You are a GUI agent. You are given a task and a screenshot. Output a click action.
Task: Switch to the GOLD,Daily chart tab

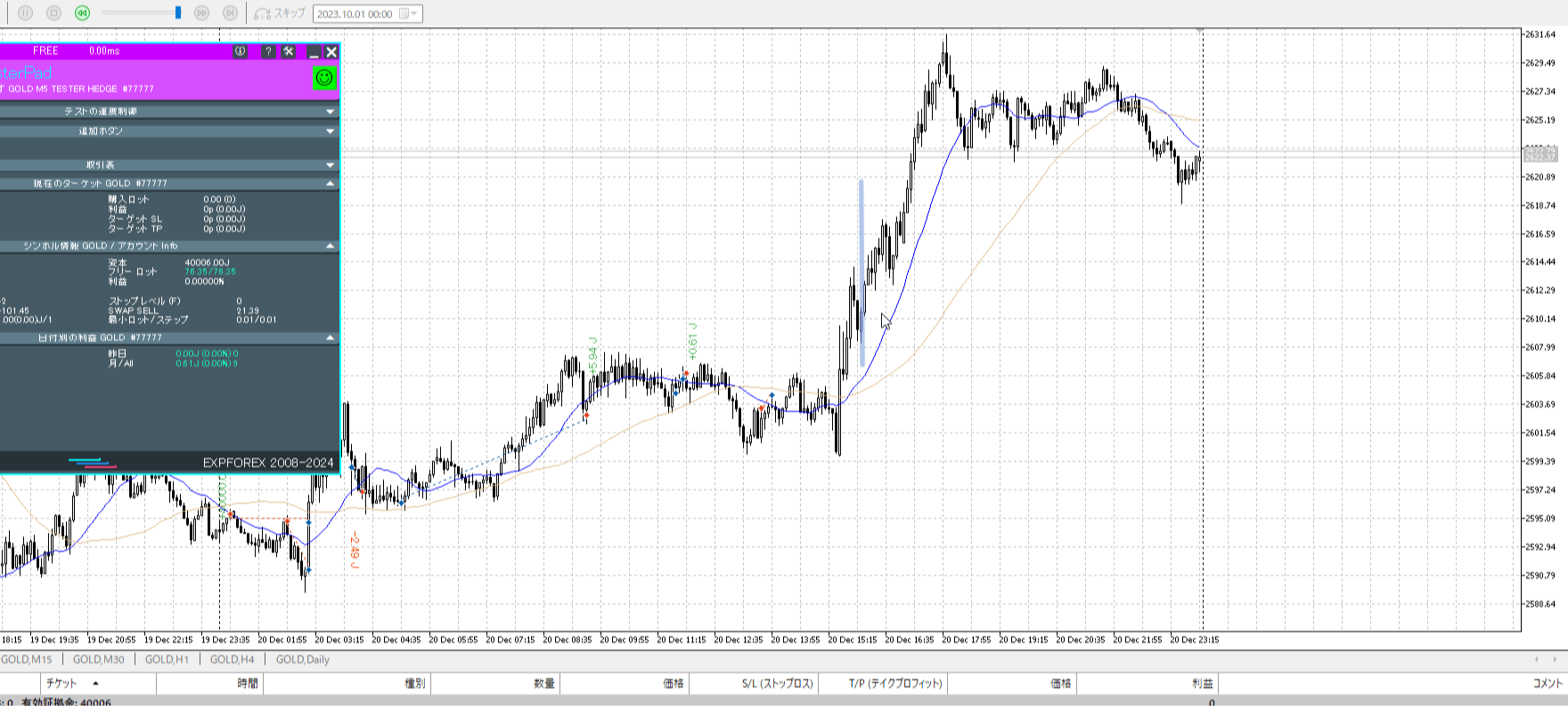(302, 660)
